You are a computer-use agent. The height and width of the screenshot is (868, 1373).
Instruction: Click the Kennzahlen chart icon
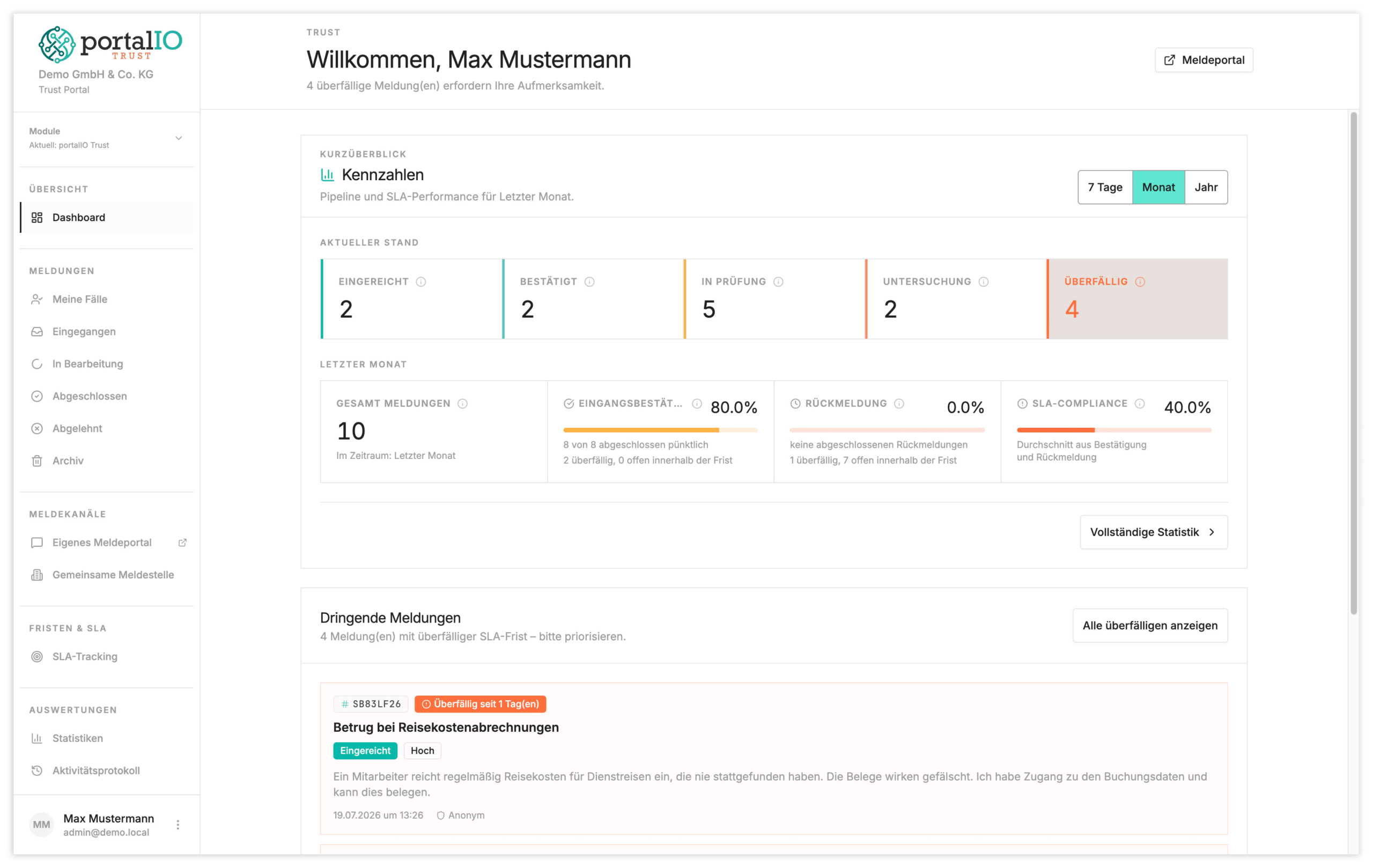(327, 174)
